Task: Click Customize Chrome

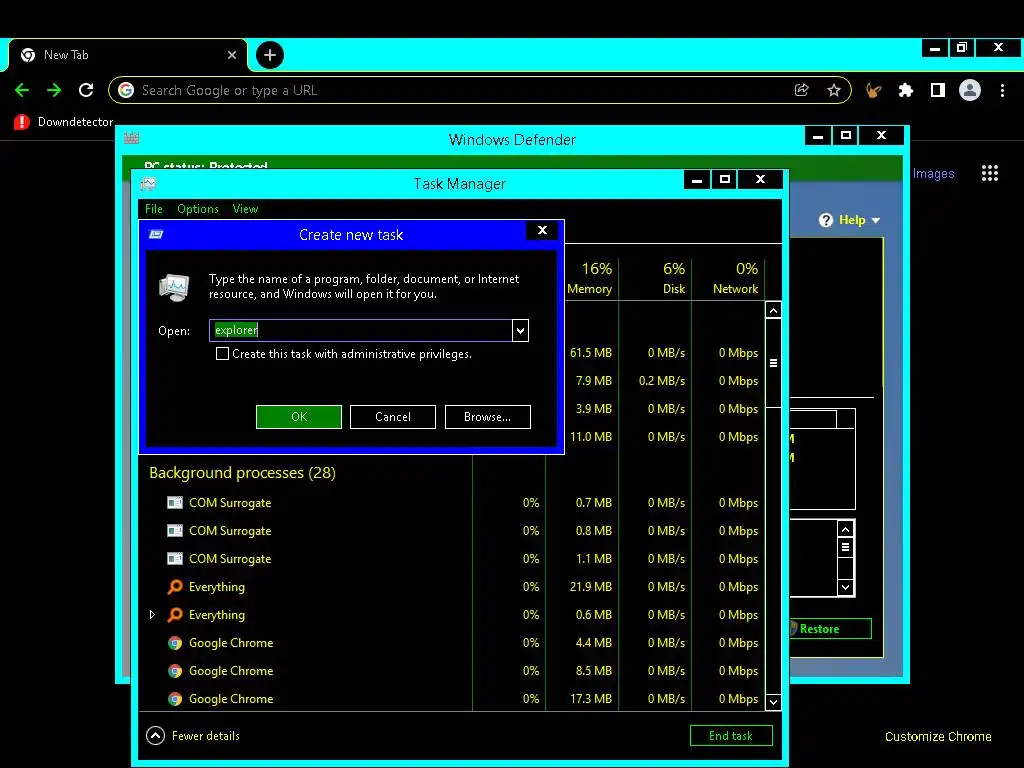Action: pos(938,736)
